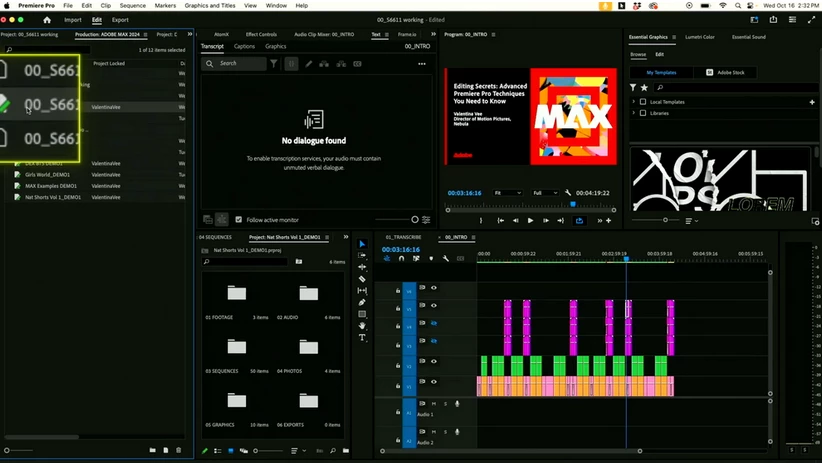Open the transcript filter funnel icon
822x463 pixels.
[x=274, y=63]
